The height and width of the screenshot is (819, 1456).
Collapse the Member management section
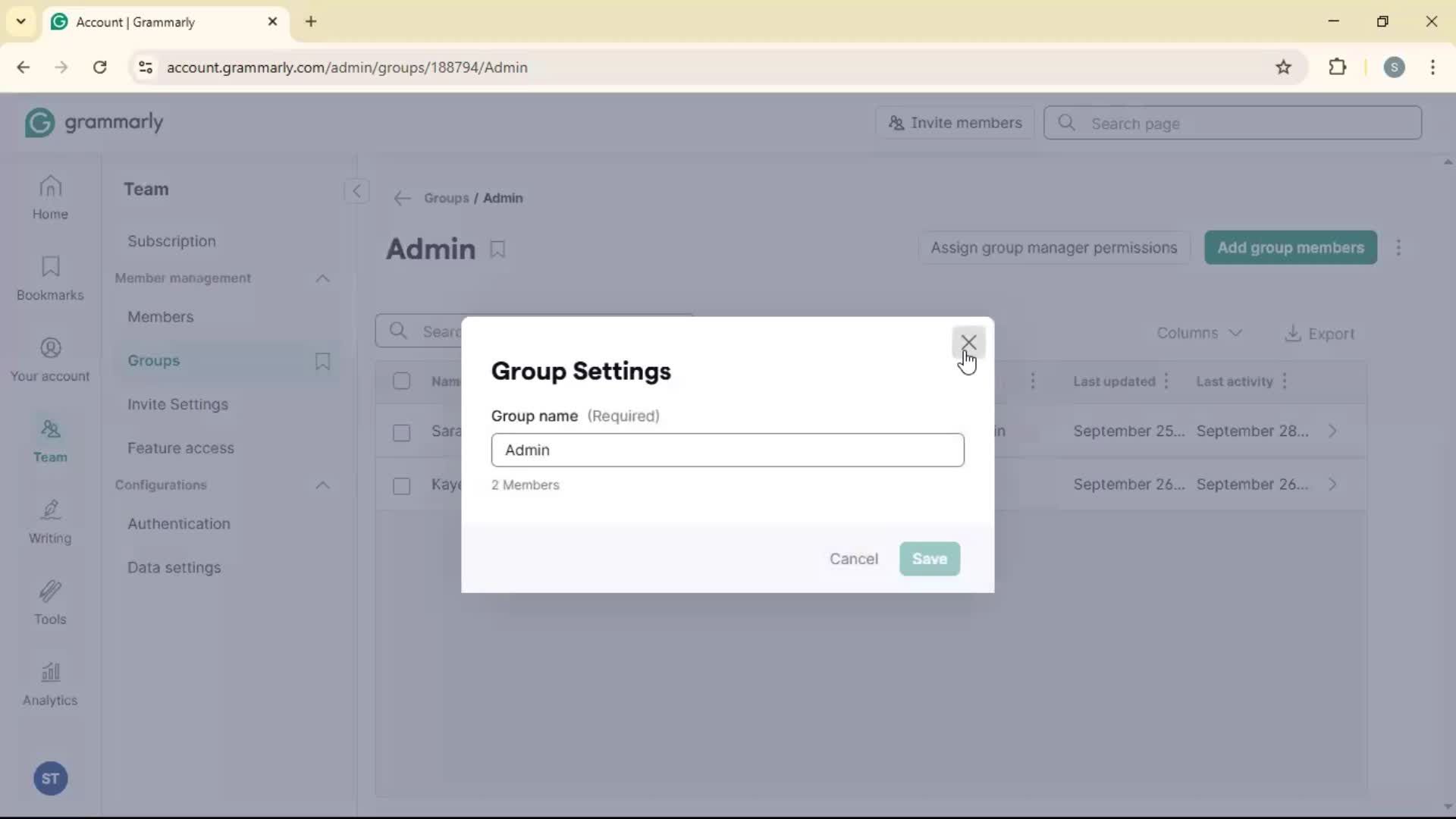[322, 278]
